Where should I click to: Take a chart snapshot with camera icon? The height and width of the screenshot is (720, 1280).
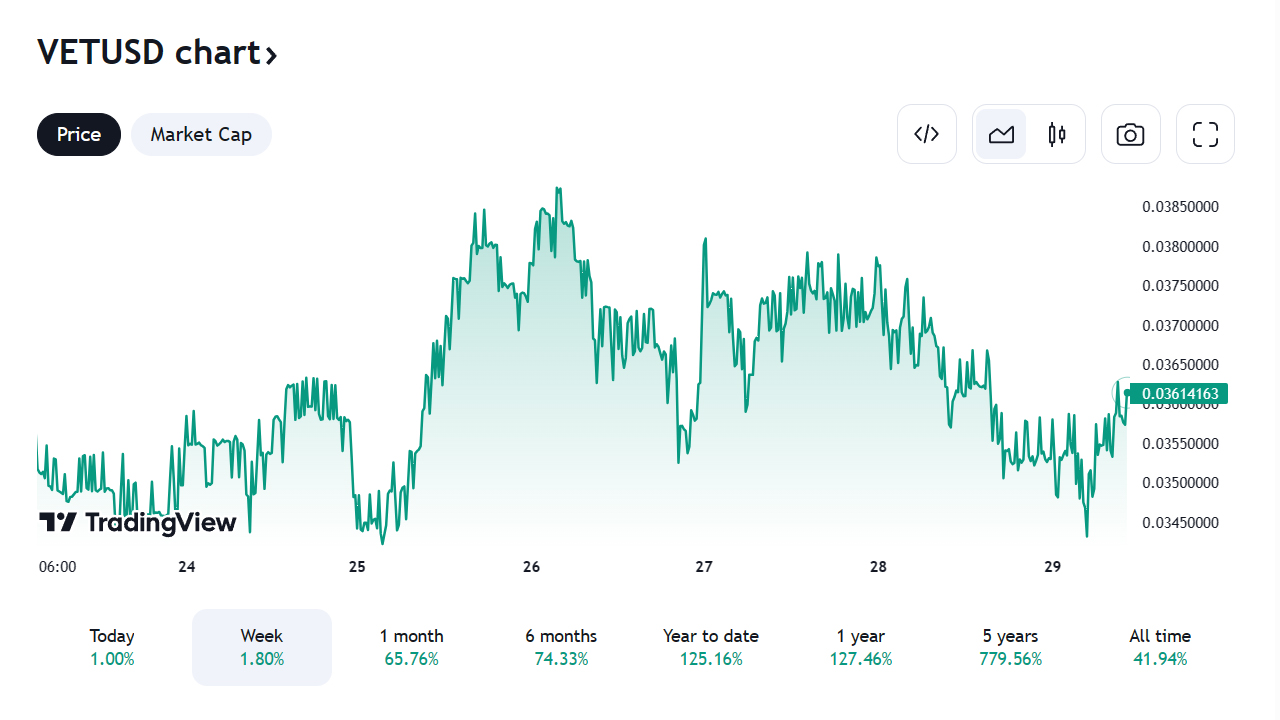click(1130, 134)
